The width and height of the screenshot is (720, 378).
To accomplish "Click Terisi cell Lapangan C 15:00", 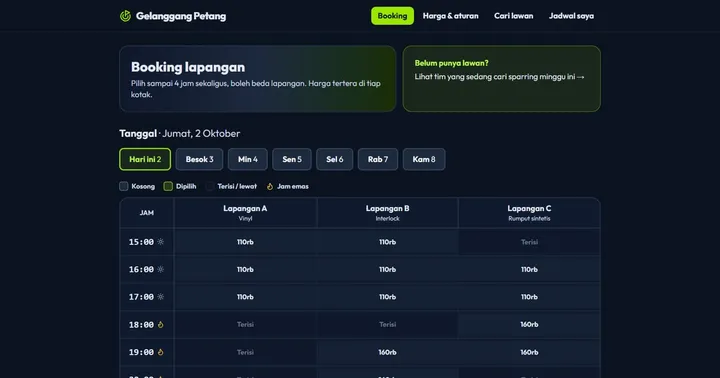I will click(529, 242).
